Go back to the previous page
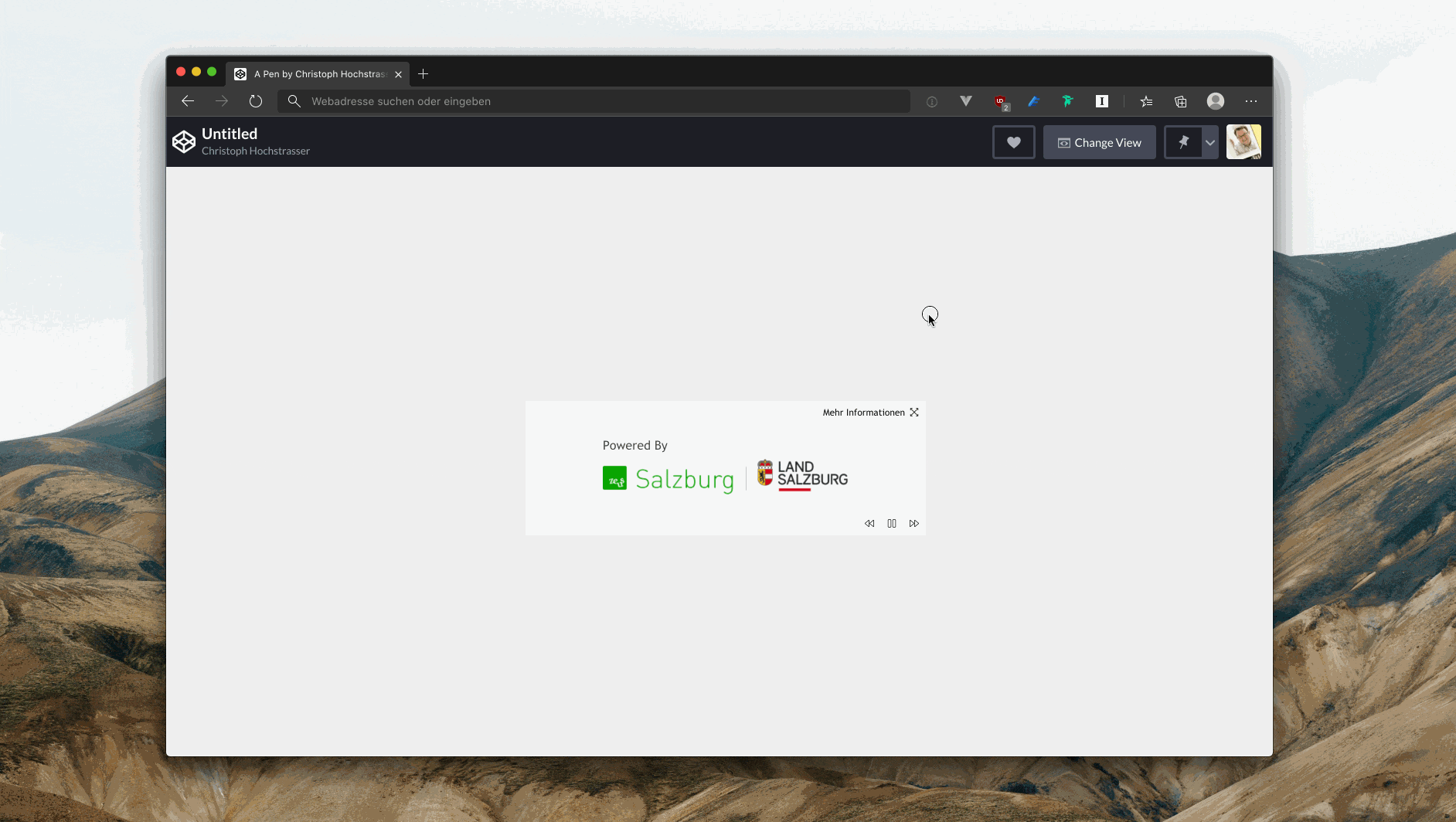This screenshot has height=822, width=1456. [188, 101]
